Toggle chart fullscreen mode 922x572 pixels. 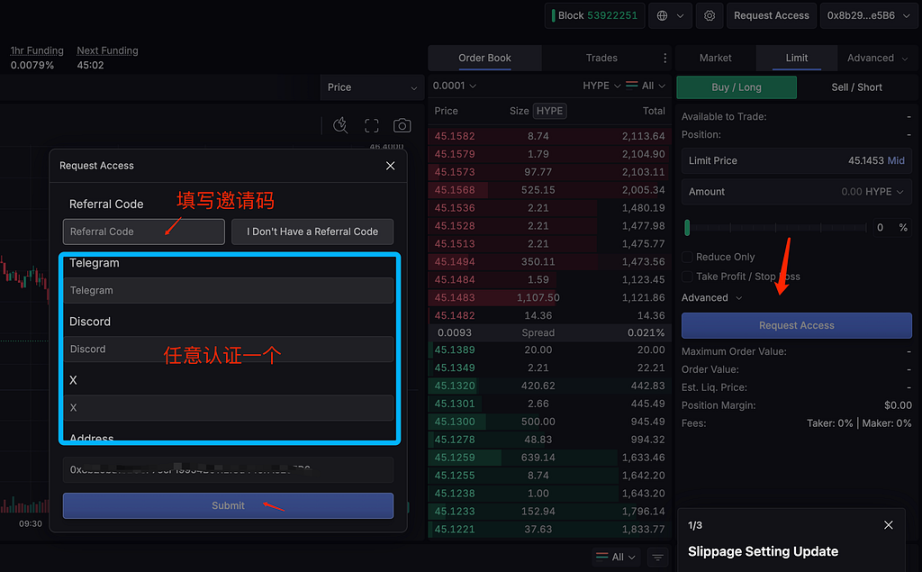(x=371, y=126)
